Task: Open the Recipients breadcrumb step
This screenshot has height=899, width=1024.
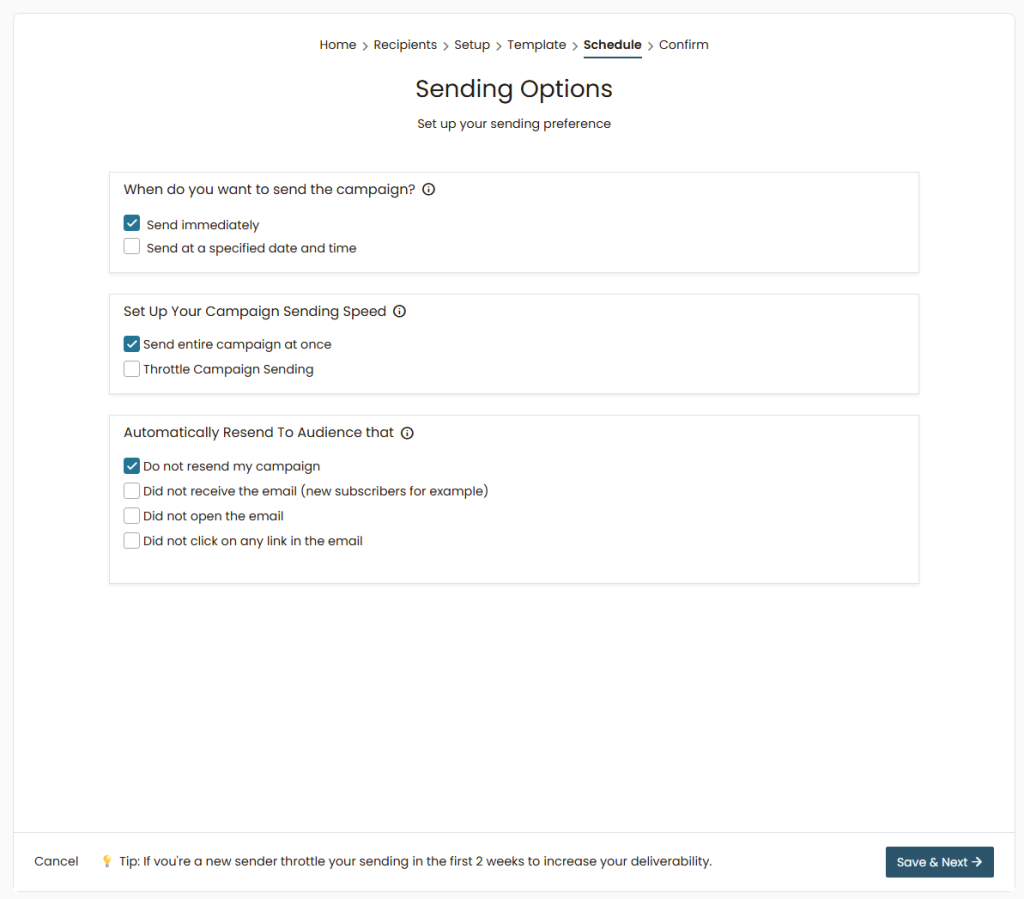Action: (405, 45)
